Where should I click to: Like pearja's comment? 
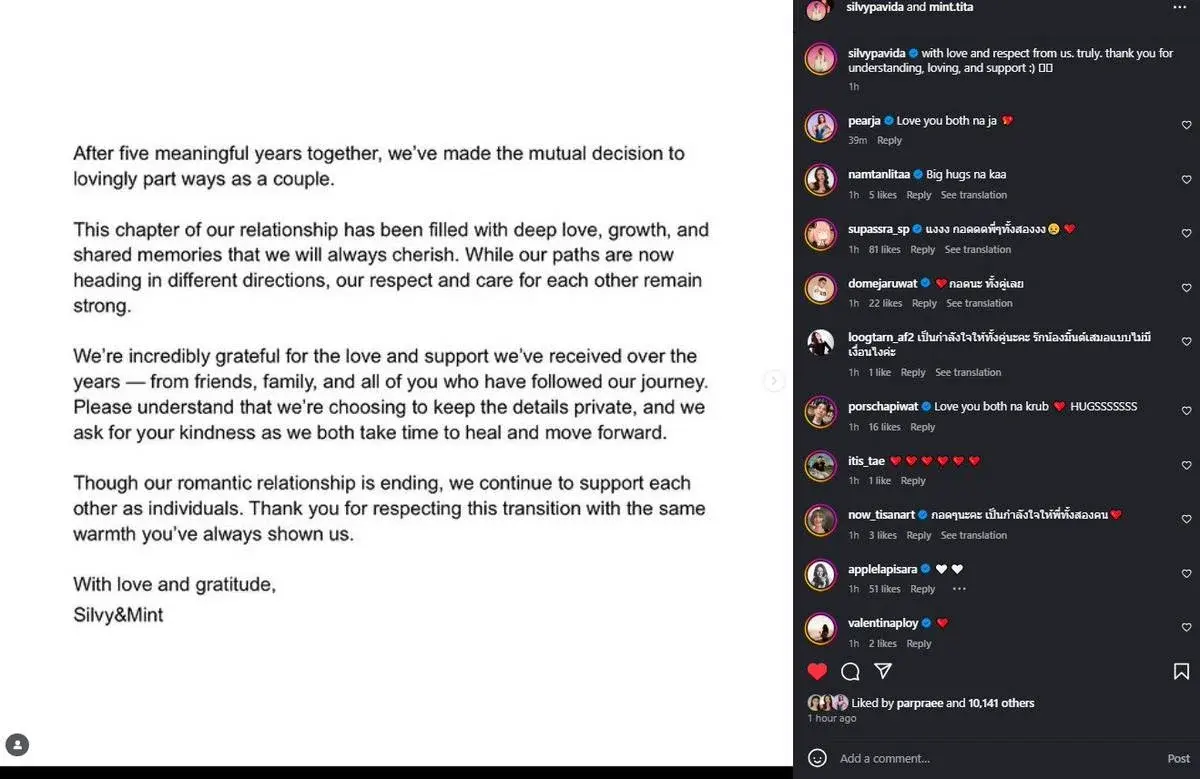click(1187, 125)
